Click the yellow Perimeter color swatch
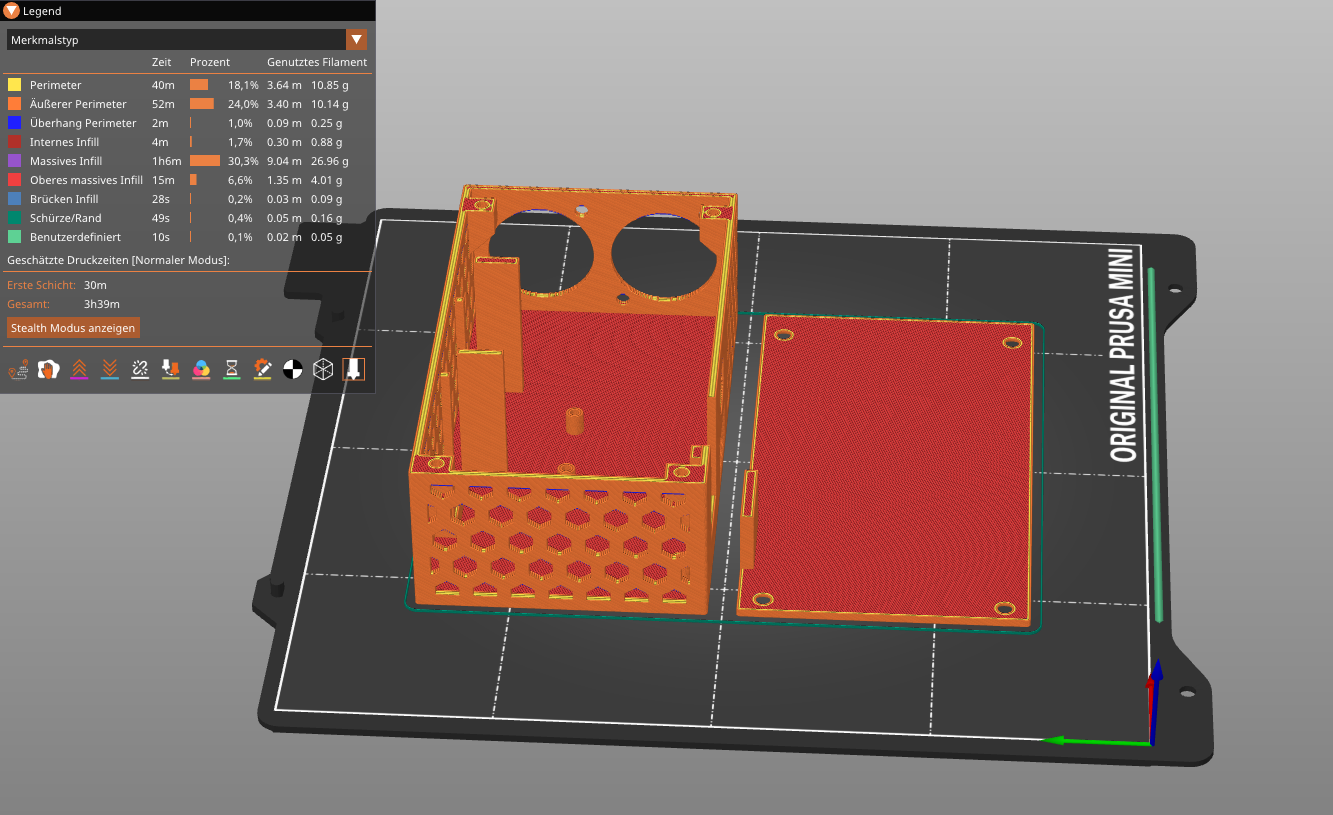Viewport: 1333px width, 815px height. pos(13,85)
